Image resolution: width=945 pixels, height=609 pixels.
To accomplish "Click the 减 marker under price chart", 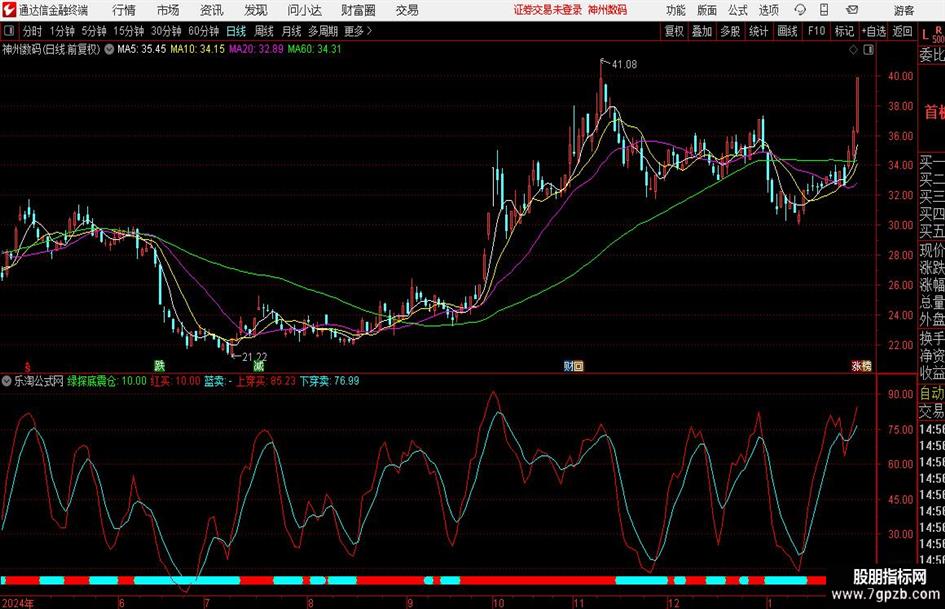I will click(259, 365).
